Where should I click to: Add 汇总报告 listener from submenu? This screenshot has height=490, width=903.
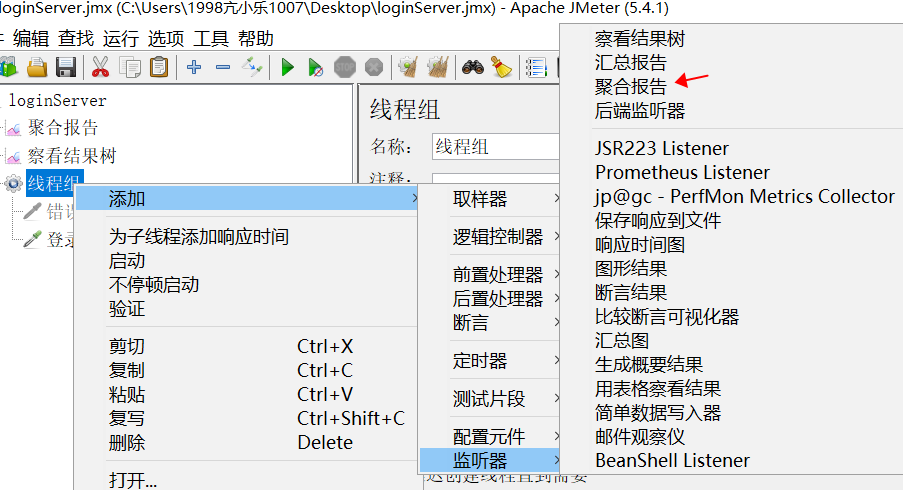[x=631, y=62]
